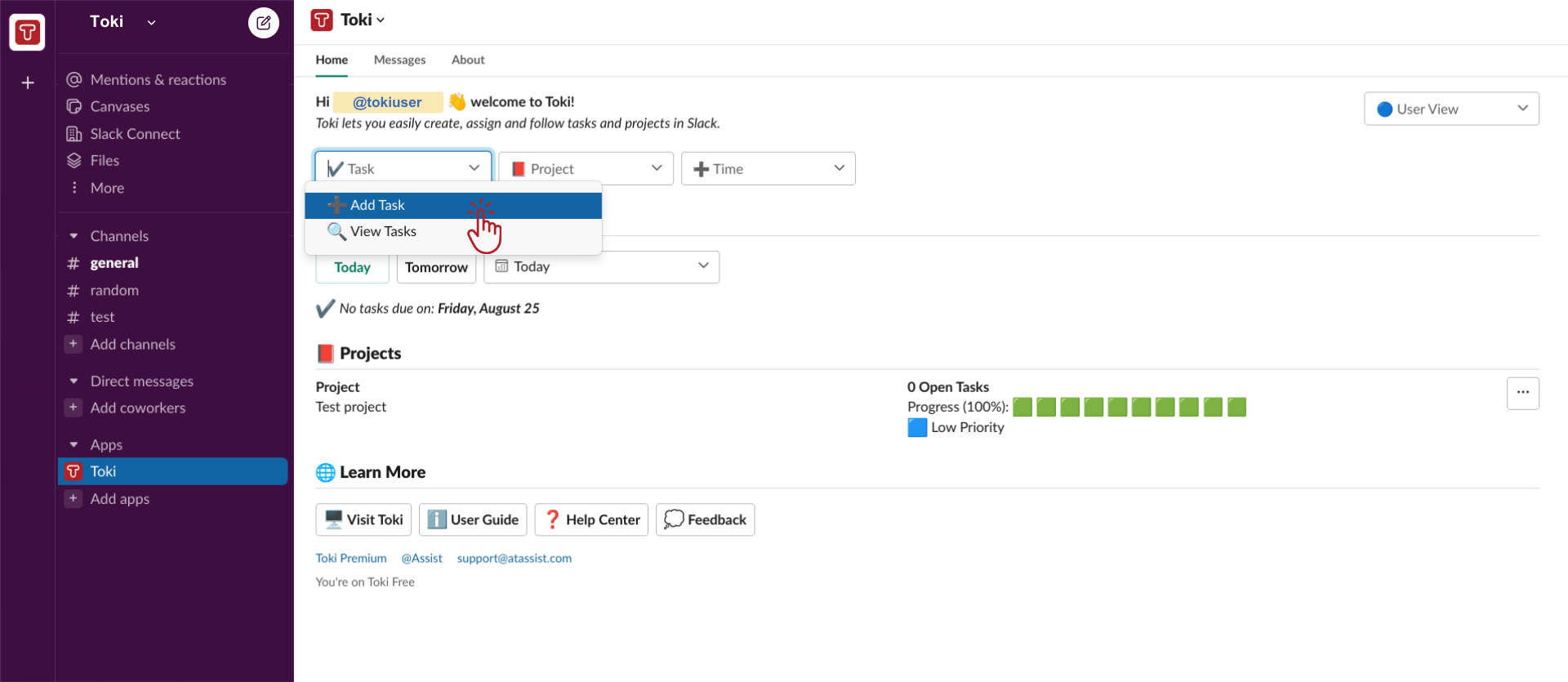The height and width of the screenshot is (682, 1568).
Task: Open the test channel
Action: click(102, 317)
